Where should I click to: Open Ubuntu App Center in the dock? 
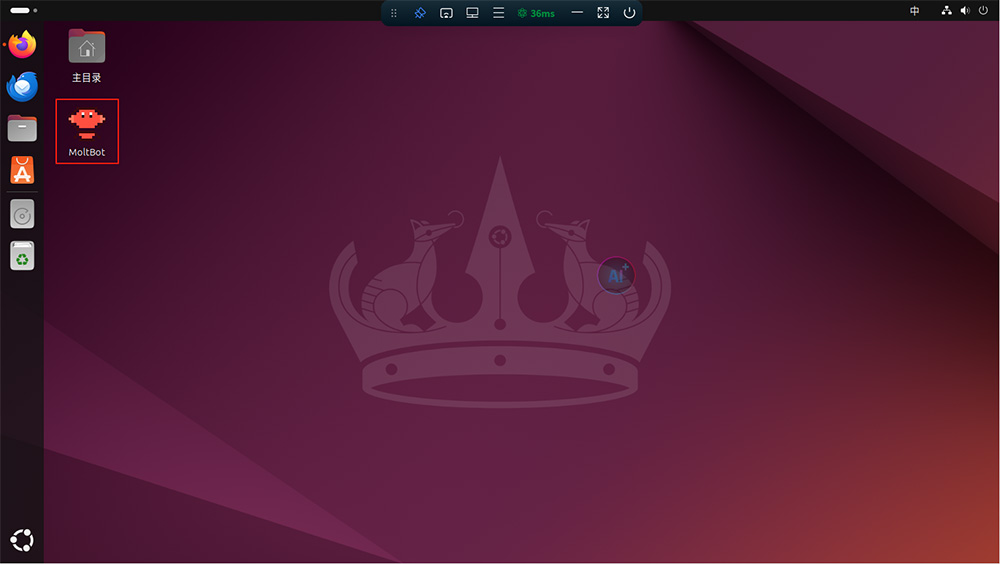tap(22, 170)
